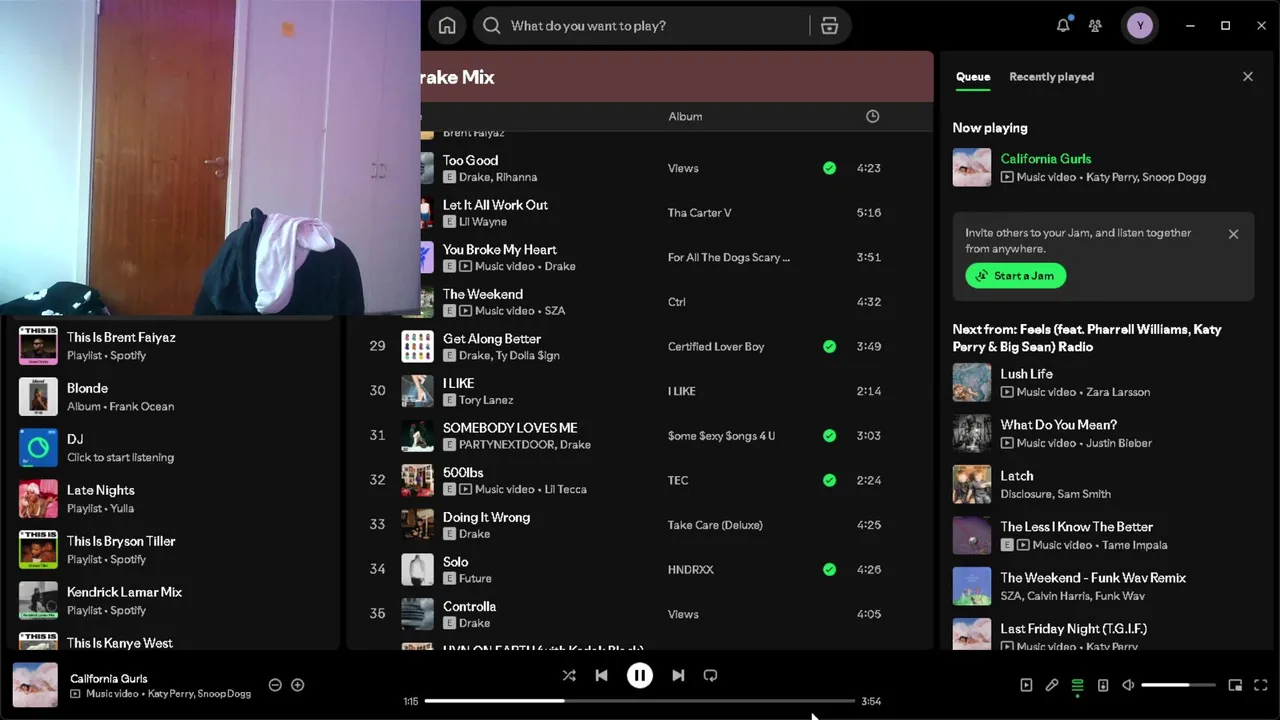Open notifications bell (What's New)
Image resolution: width=1280 pixels, height=720 pixels.
(x=1063, y=26)
